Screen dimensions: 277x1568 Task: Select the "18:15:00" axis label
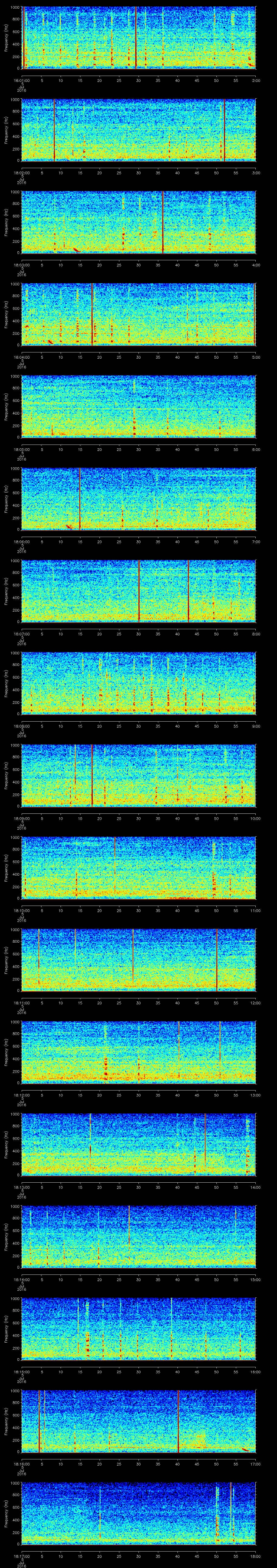click(22, 1371)
